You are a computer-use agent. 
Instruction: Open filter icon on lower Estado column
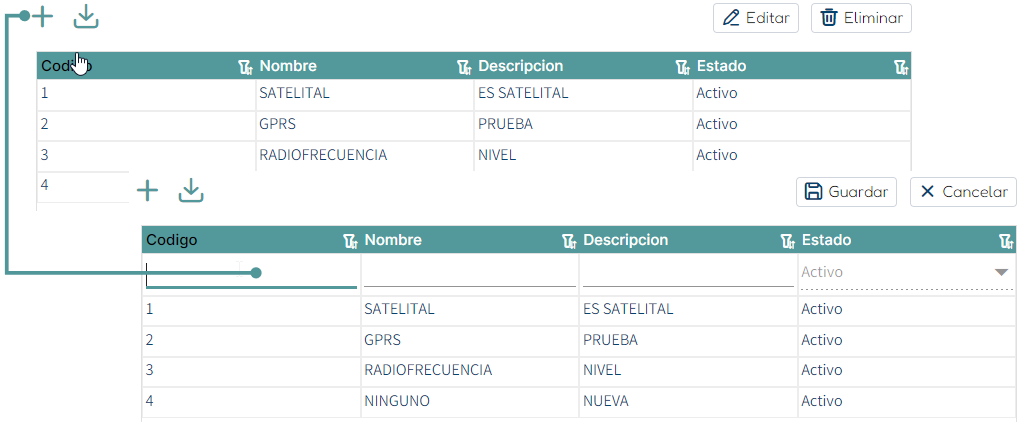tap(1006, 241)
